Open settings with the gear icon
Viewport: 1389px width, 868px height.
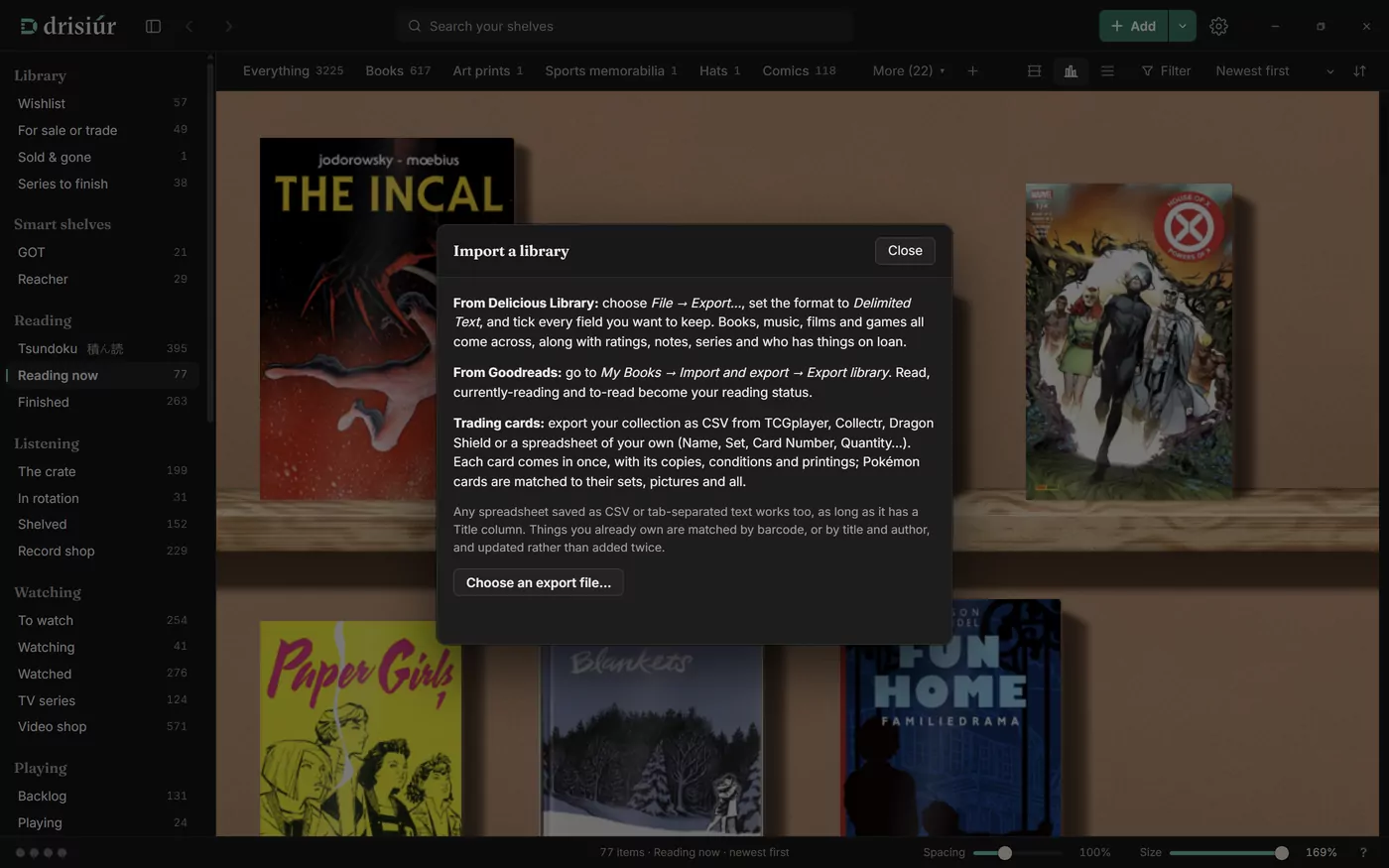pos(1218,26)
